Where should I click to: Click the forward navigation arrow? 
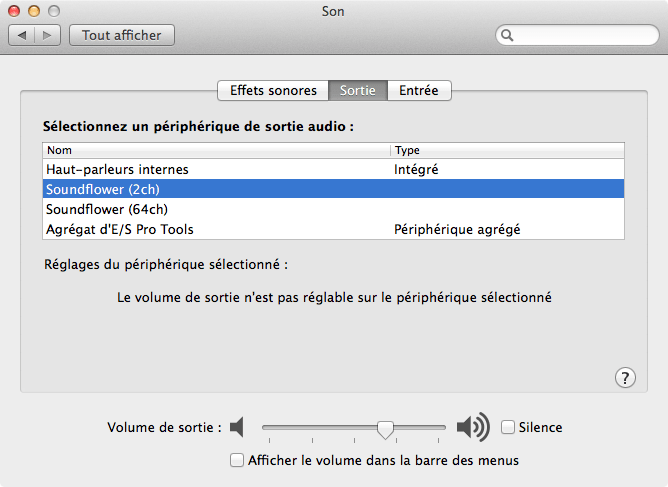(48, 35)
